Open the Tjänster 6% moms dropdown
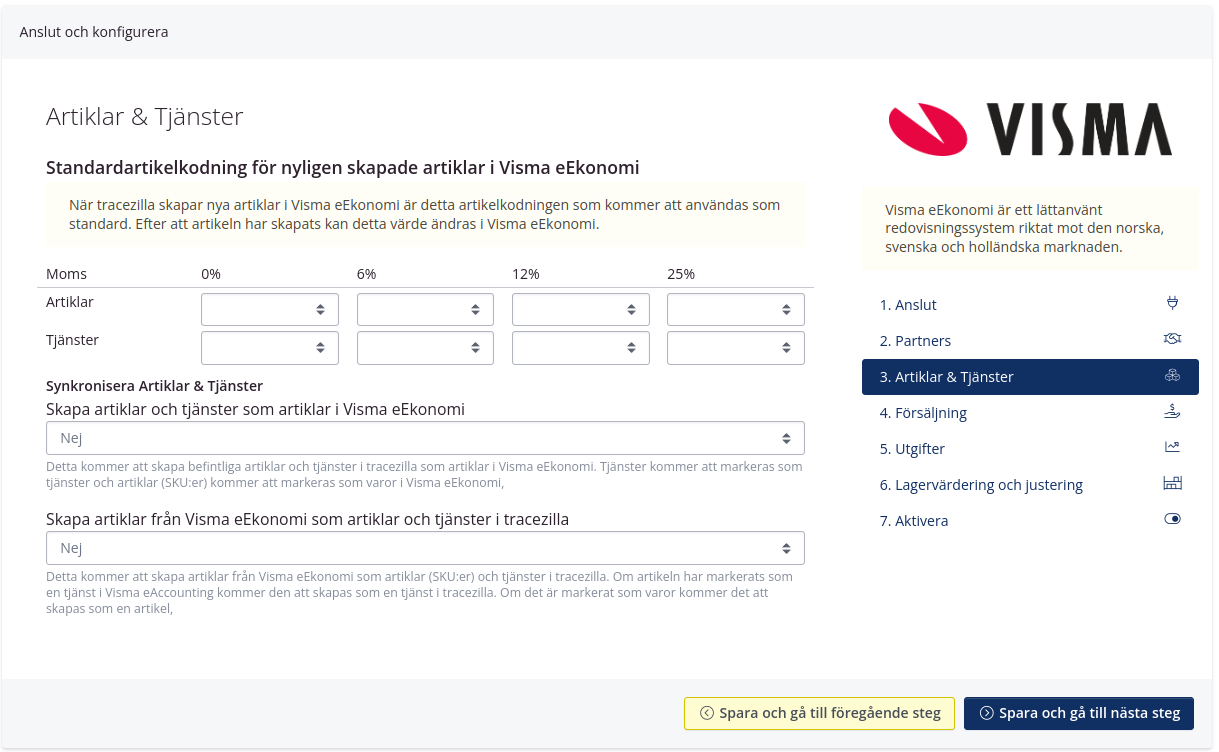 (425, 348)
